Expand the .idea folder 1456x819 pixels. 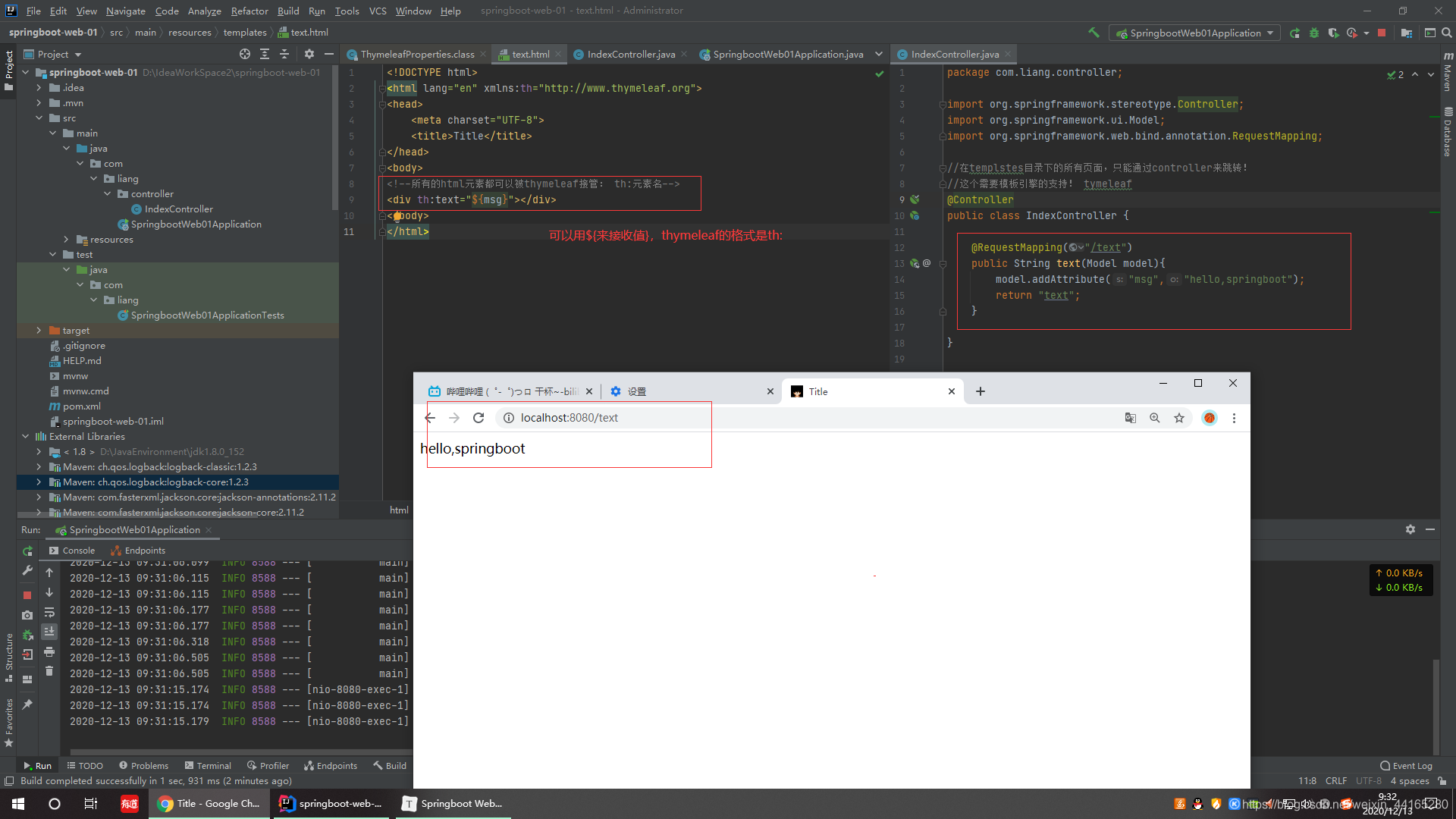(x=39, y=88)
